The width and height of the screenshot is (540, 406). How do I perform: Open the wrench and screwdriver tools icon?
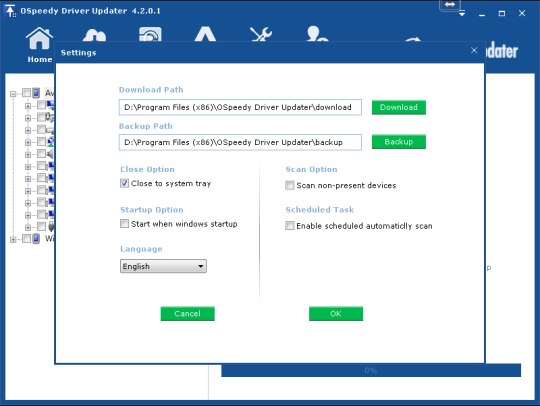(261, 34)
